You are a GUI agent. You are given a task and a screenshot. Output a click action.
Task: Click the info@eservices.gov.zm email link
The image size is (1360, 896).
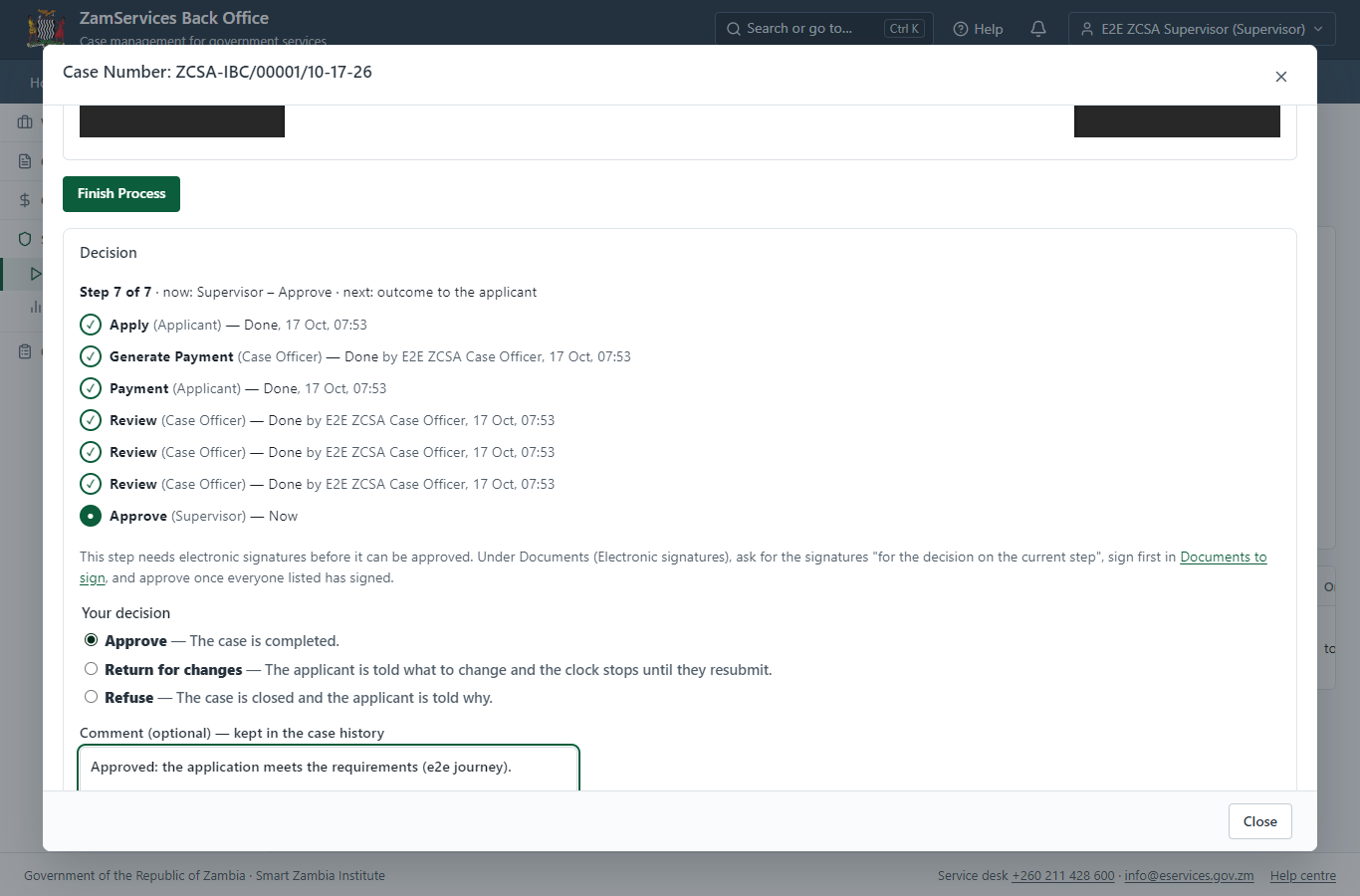coord(1189,876)
